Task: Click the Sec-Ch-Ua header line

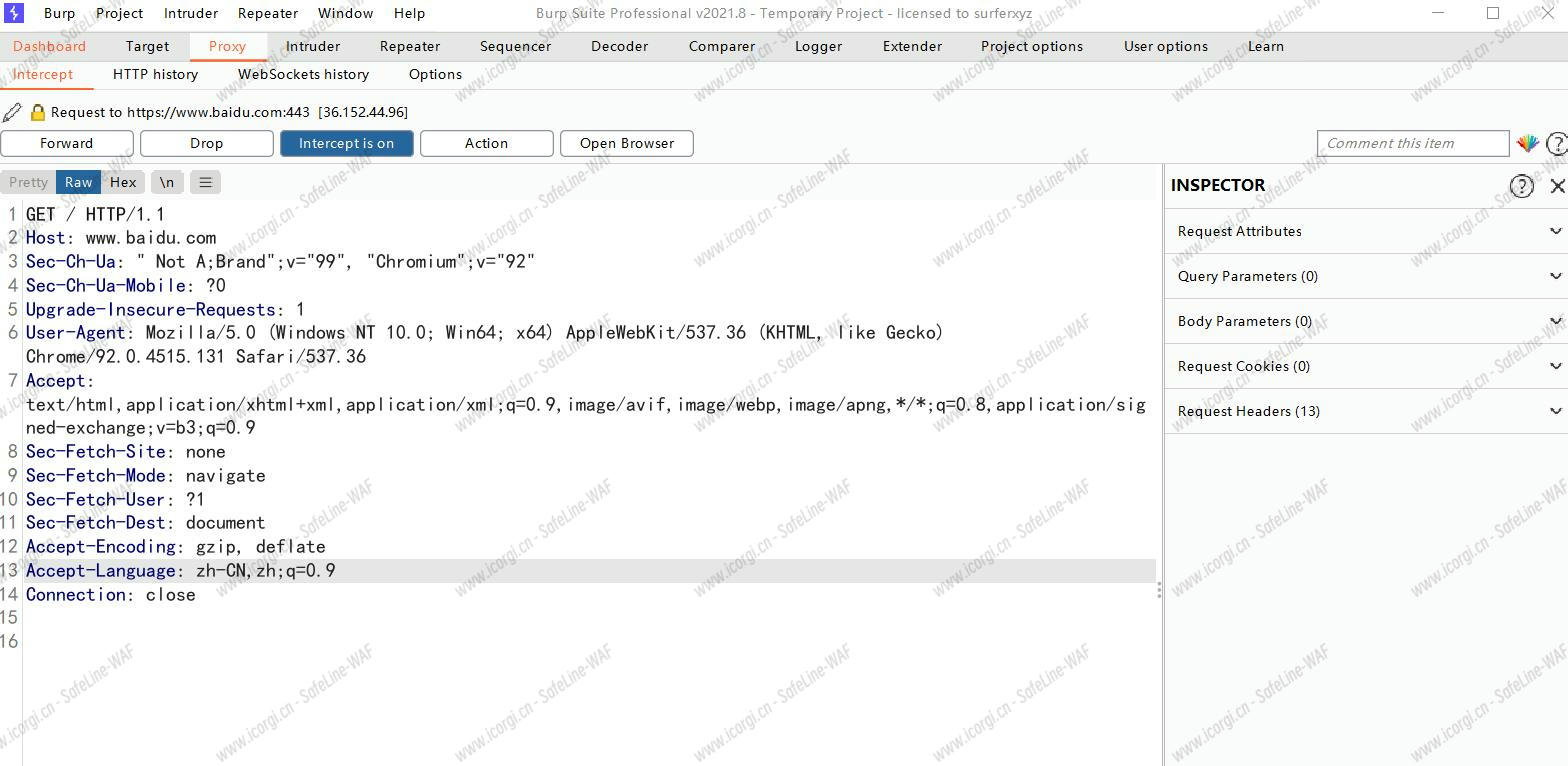Action: [x=280, y=262]
